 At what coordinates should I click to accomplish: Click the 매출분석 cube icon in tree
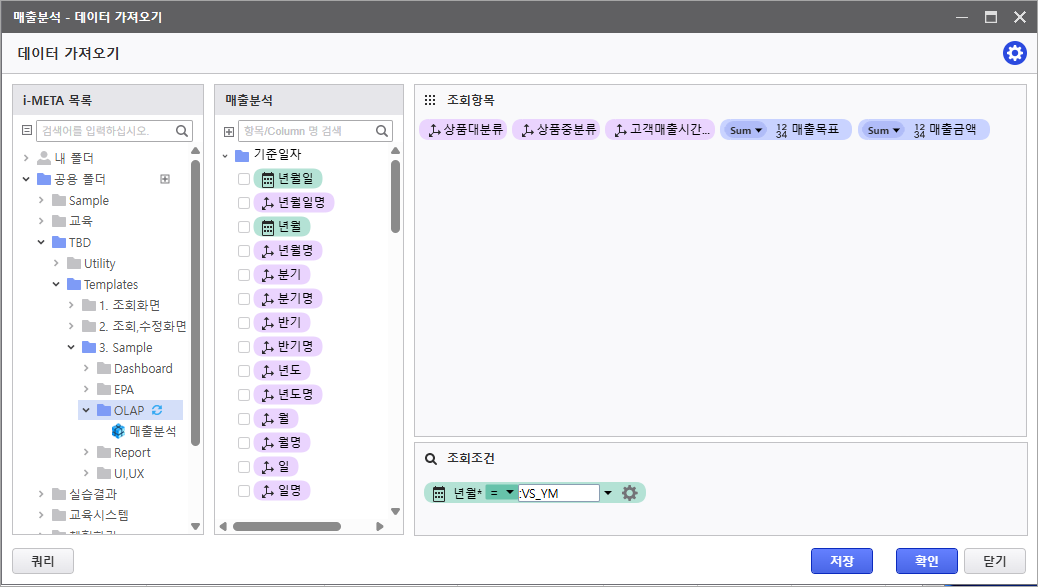[x=118, y=431]
